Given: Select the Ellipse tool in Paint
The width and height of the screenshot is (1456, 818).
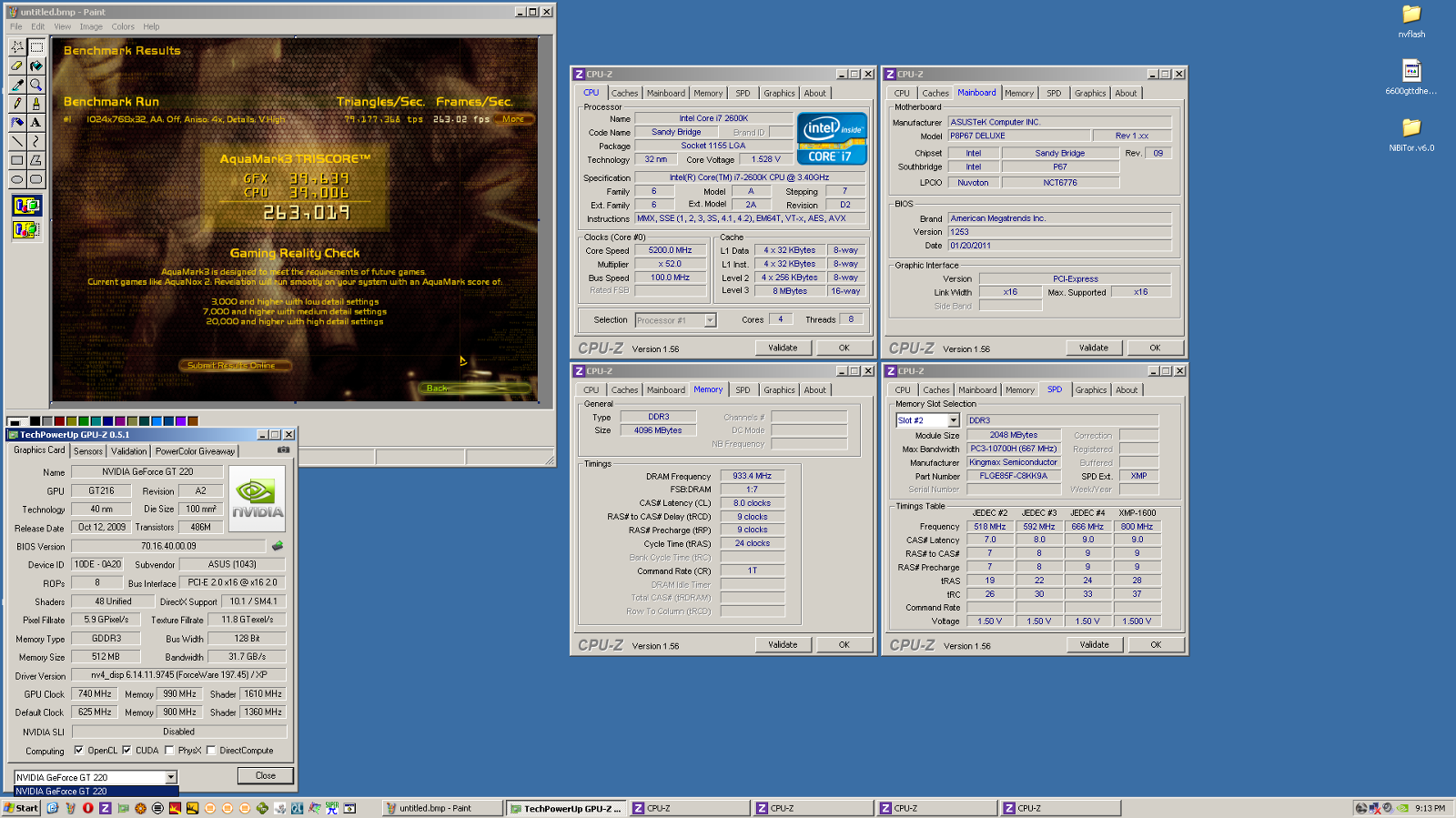Looking at the screenshot, I should tap(17, 179).
